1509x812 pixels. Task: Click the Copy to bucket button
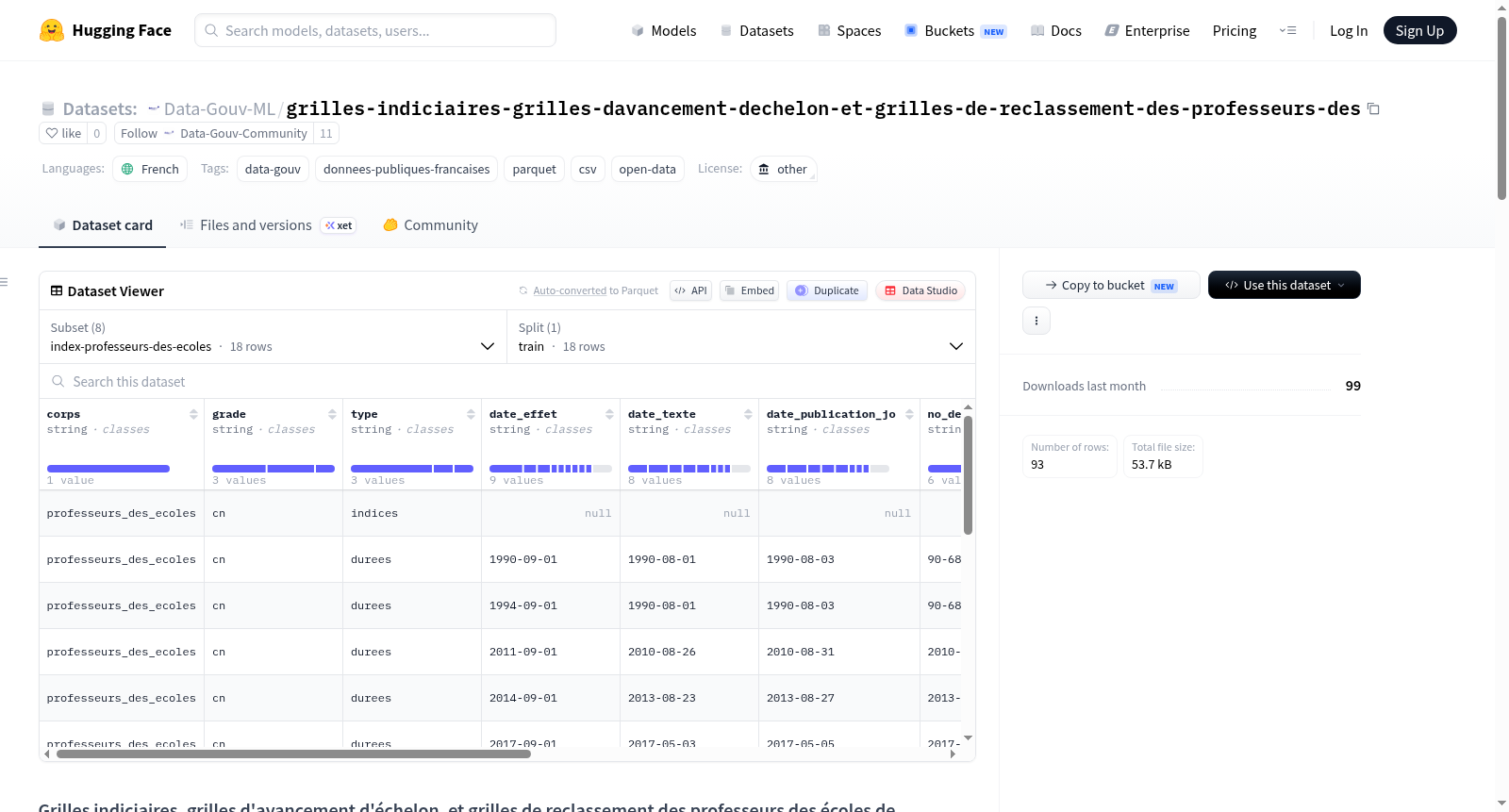(x=1111, y=285)
